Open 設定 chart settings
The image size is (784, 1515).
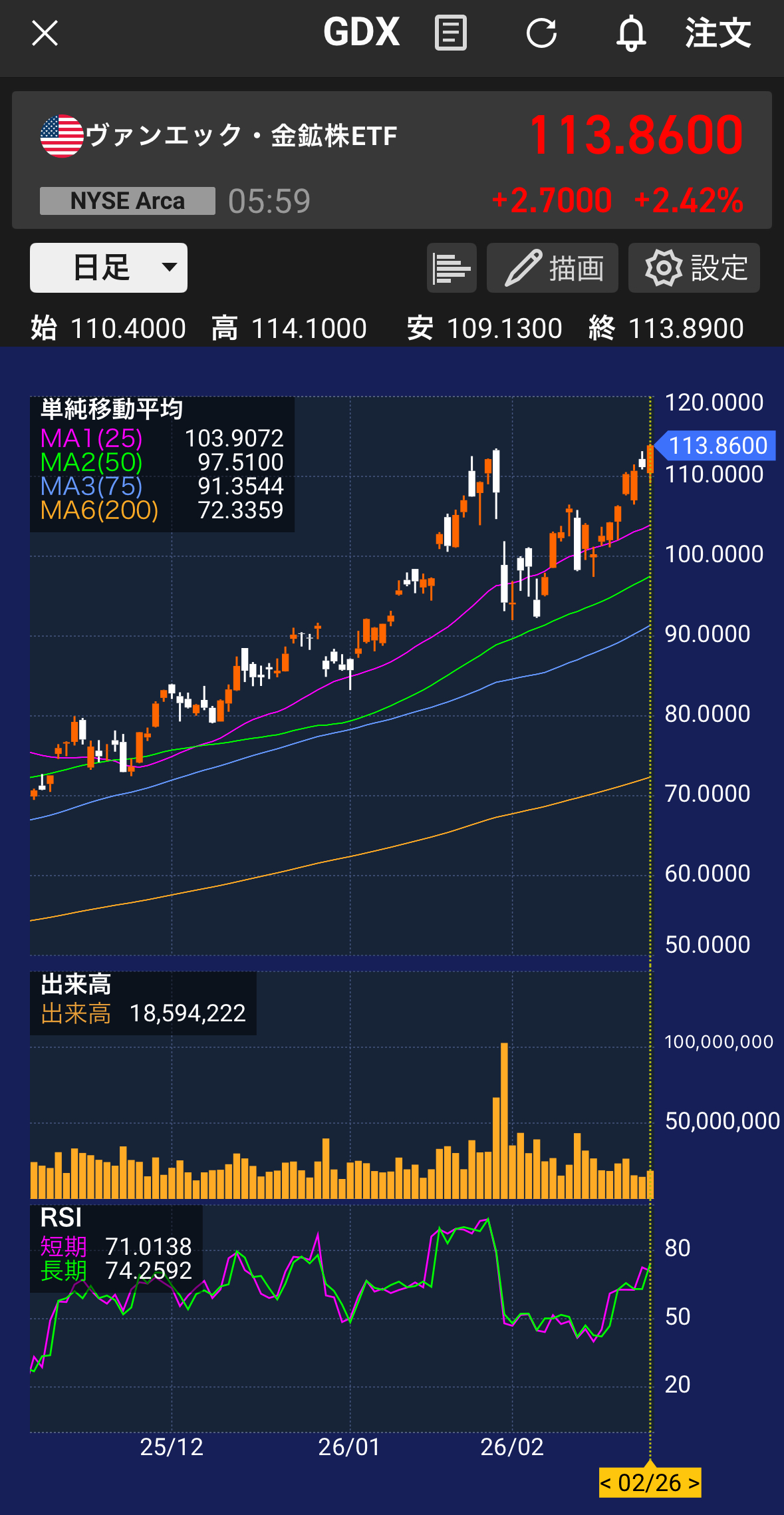(694, 267)
